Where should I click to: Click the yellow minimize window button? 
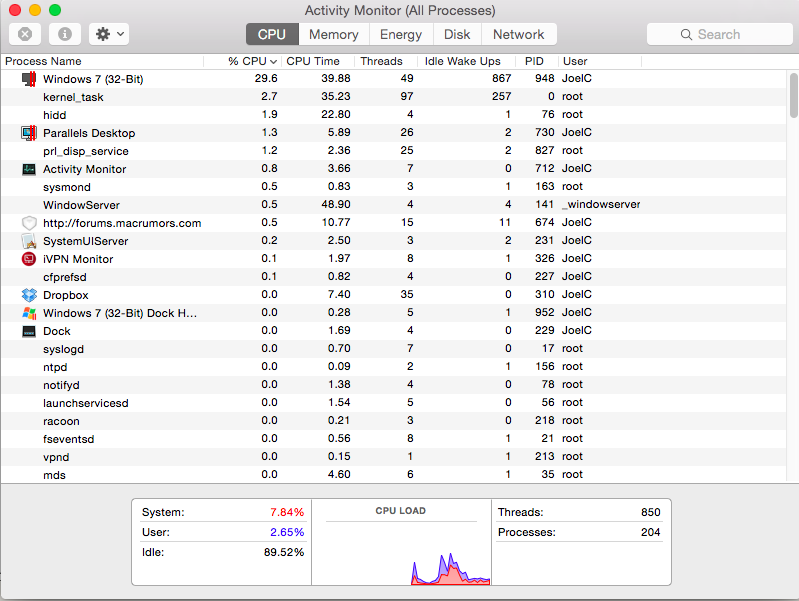[35, 10]
